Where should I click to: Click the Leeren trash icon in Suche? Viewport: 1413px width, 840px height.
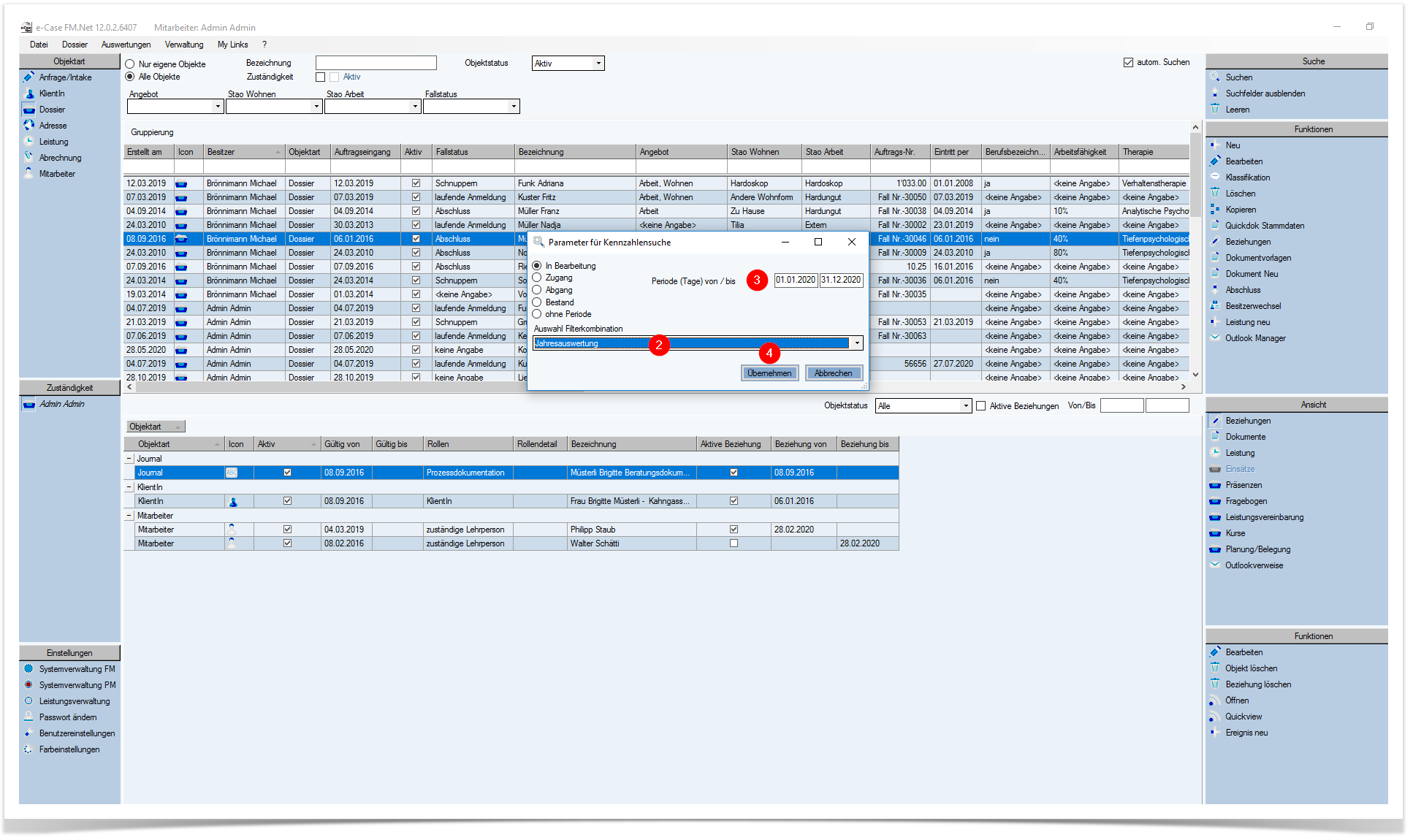[x=1215, y=110]
